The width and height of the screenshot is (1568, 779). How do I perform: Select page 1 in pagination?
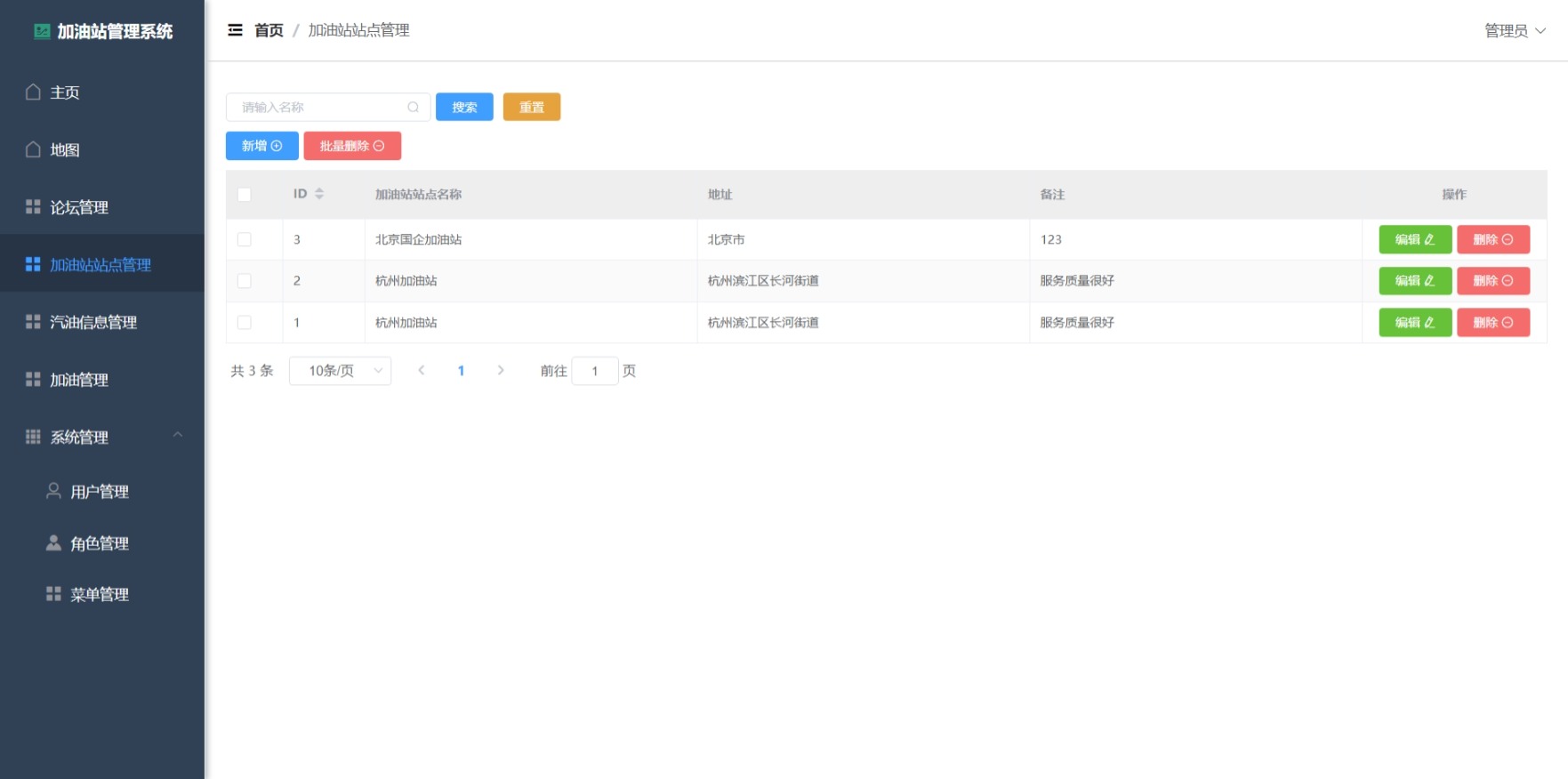click(x=461, y=371)
